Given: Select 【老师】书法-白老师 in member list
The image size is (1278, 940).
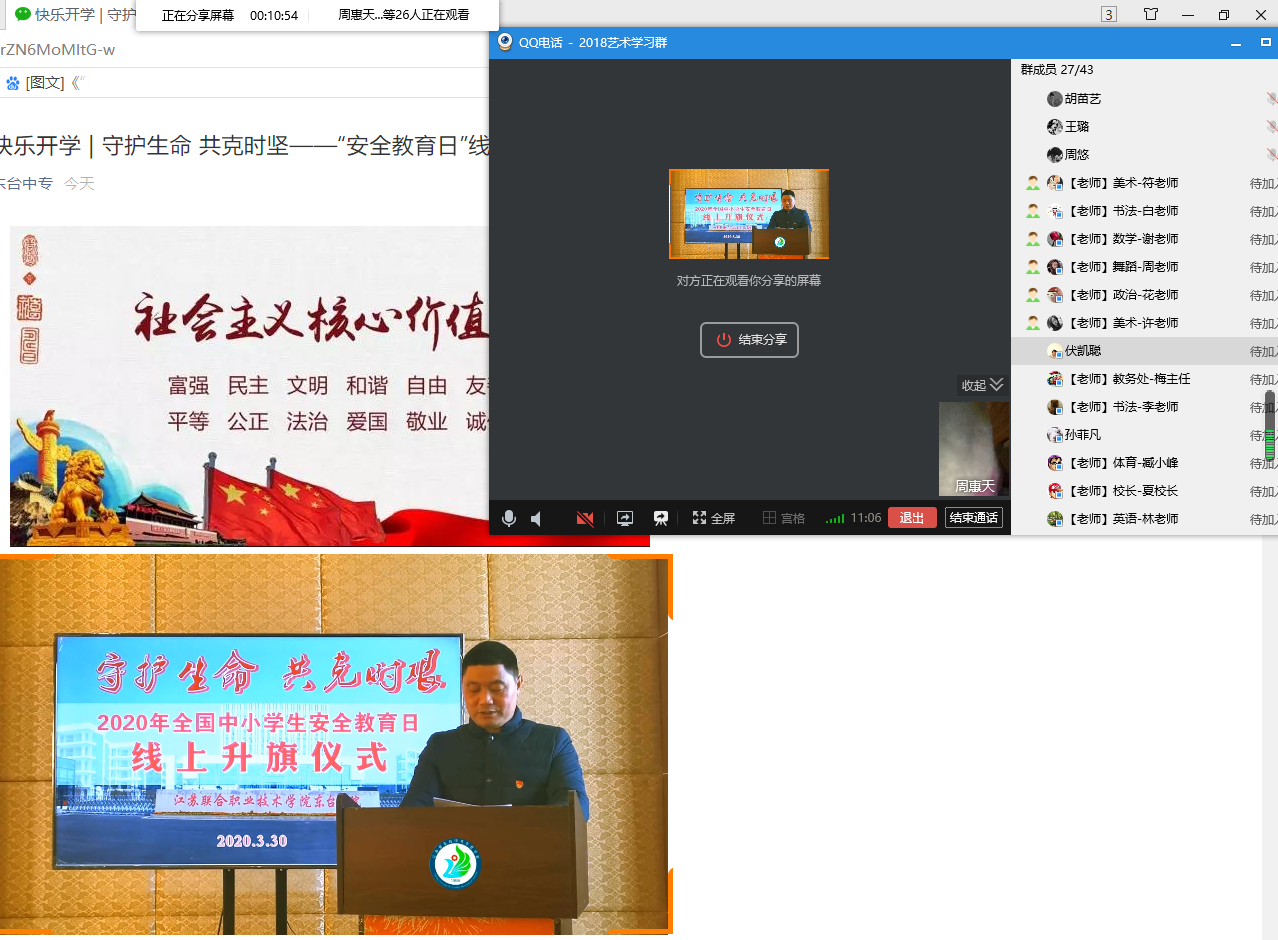Looking at the screenshot, I should tap(1144, 211).
